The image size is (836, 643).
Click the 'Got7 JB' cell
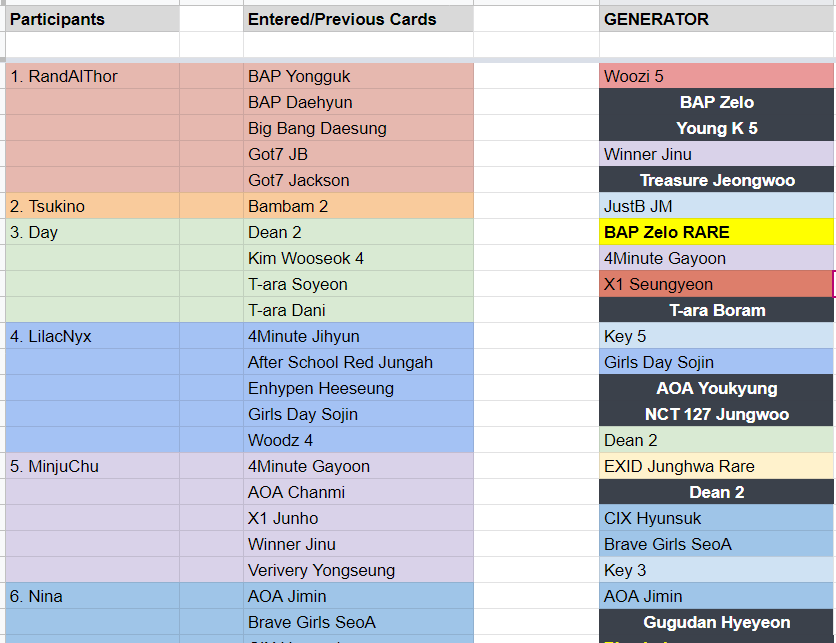358,154
